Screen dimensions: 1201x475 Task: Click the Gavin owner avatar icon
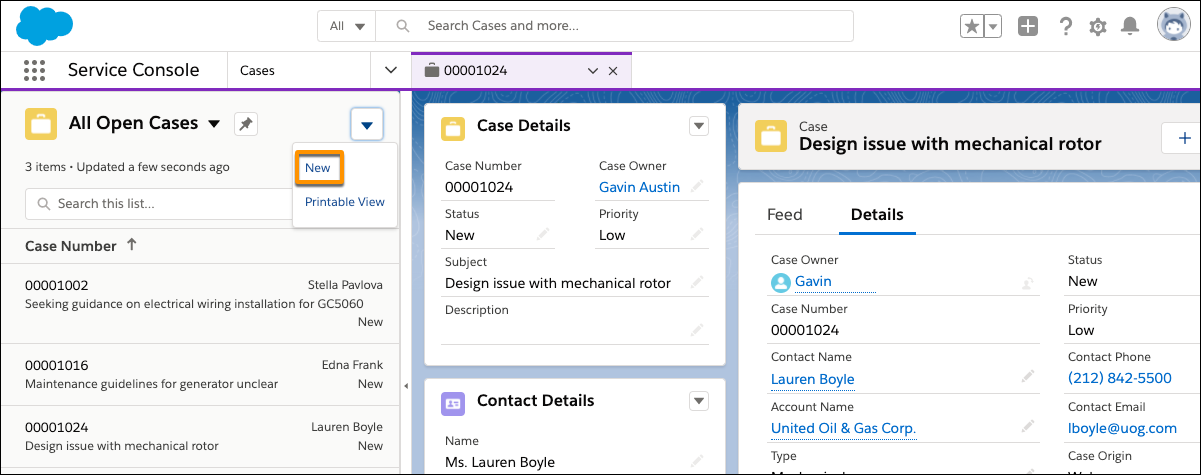click(x=781, y=283)
